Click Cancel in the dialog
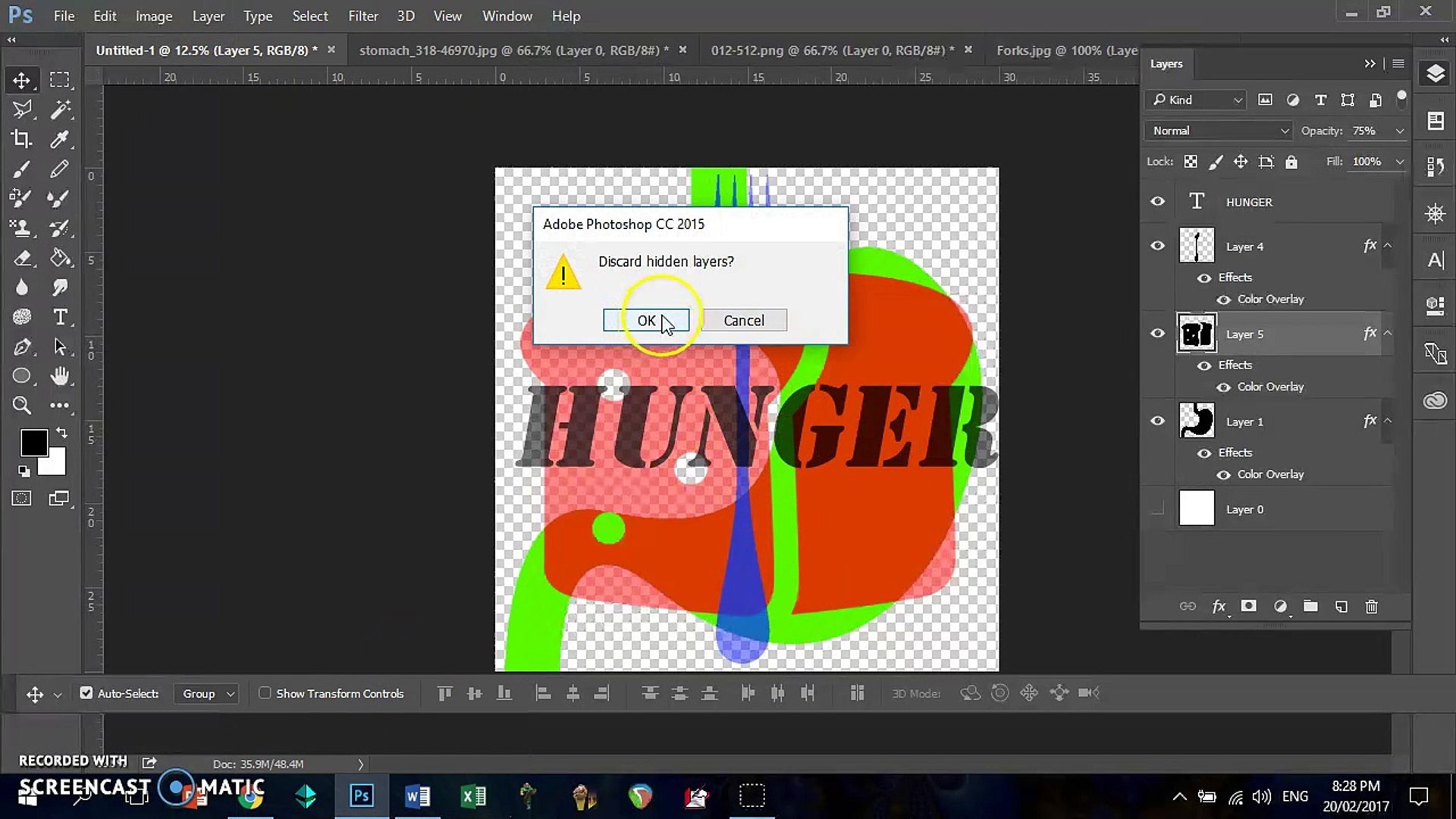This screenshot has height=819, width=1456. (x=743, y=320)
